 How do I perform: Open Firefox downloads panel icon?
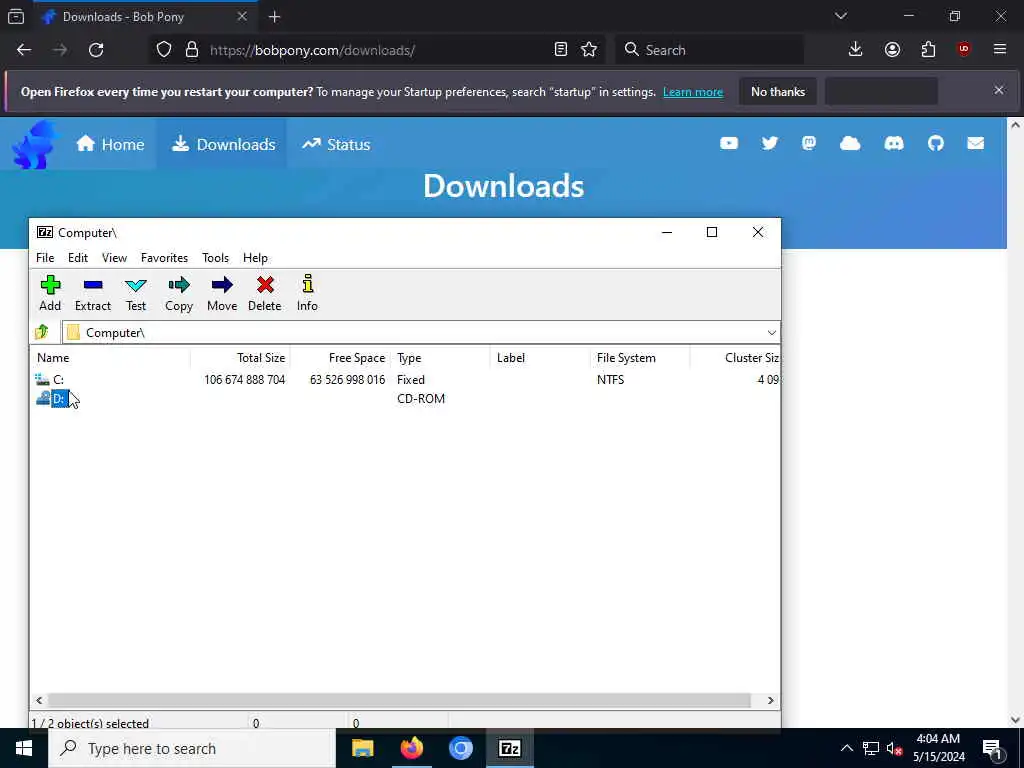coord(856,50)
